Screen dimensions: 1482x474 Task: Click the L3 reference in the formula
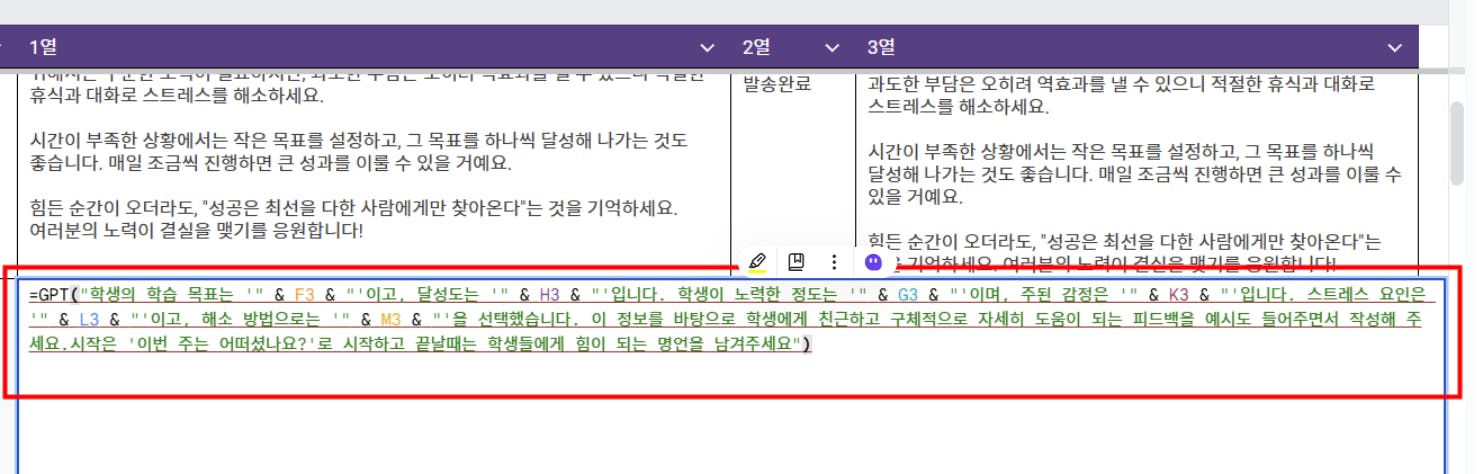click(88, 320)
